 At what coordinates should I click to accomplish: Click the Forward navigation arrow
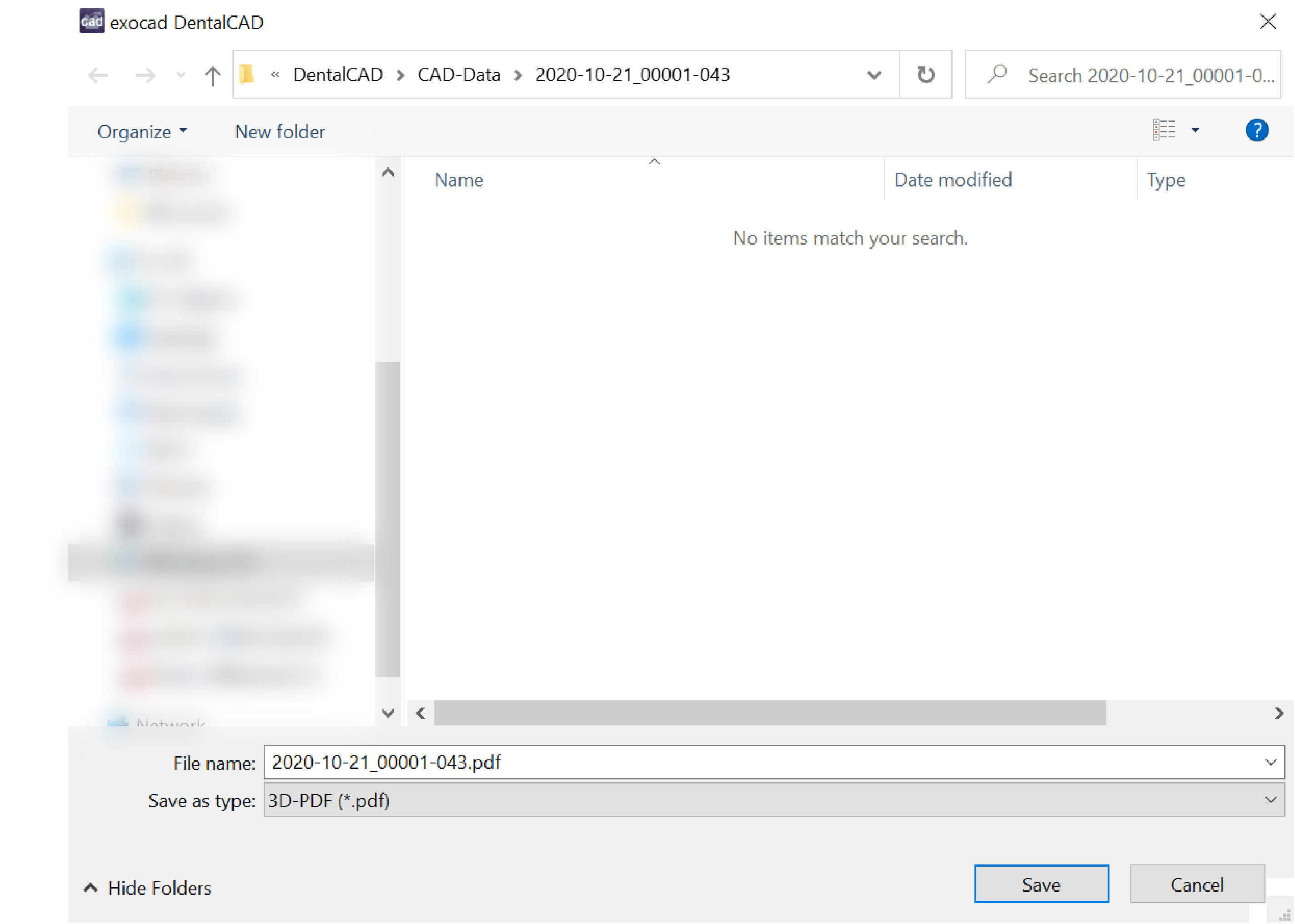tap(146, 75)
